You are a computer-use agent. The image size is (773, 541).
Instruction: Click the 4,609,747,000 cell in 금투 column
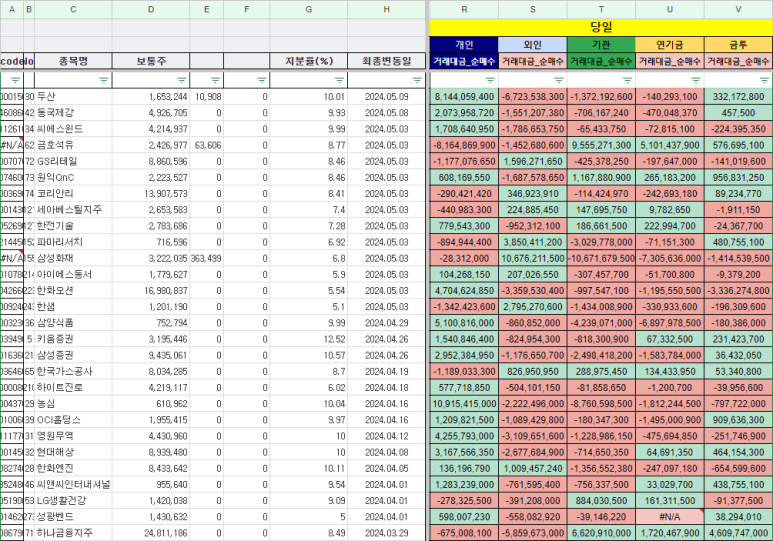click(x=738, y=533)
